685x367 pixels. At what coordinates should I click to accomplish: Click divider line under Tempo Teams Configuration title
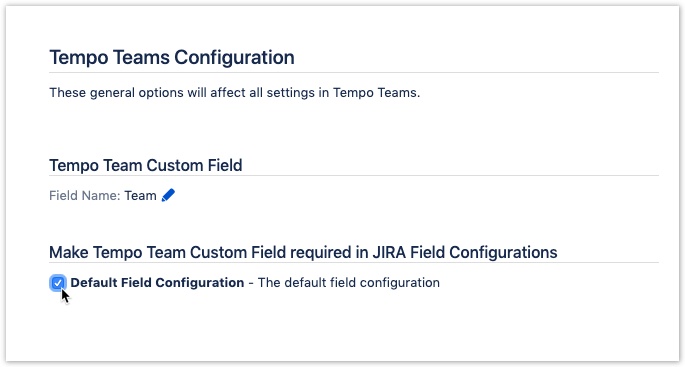point(354,73)
